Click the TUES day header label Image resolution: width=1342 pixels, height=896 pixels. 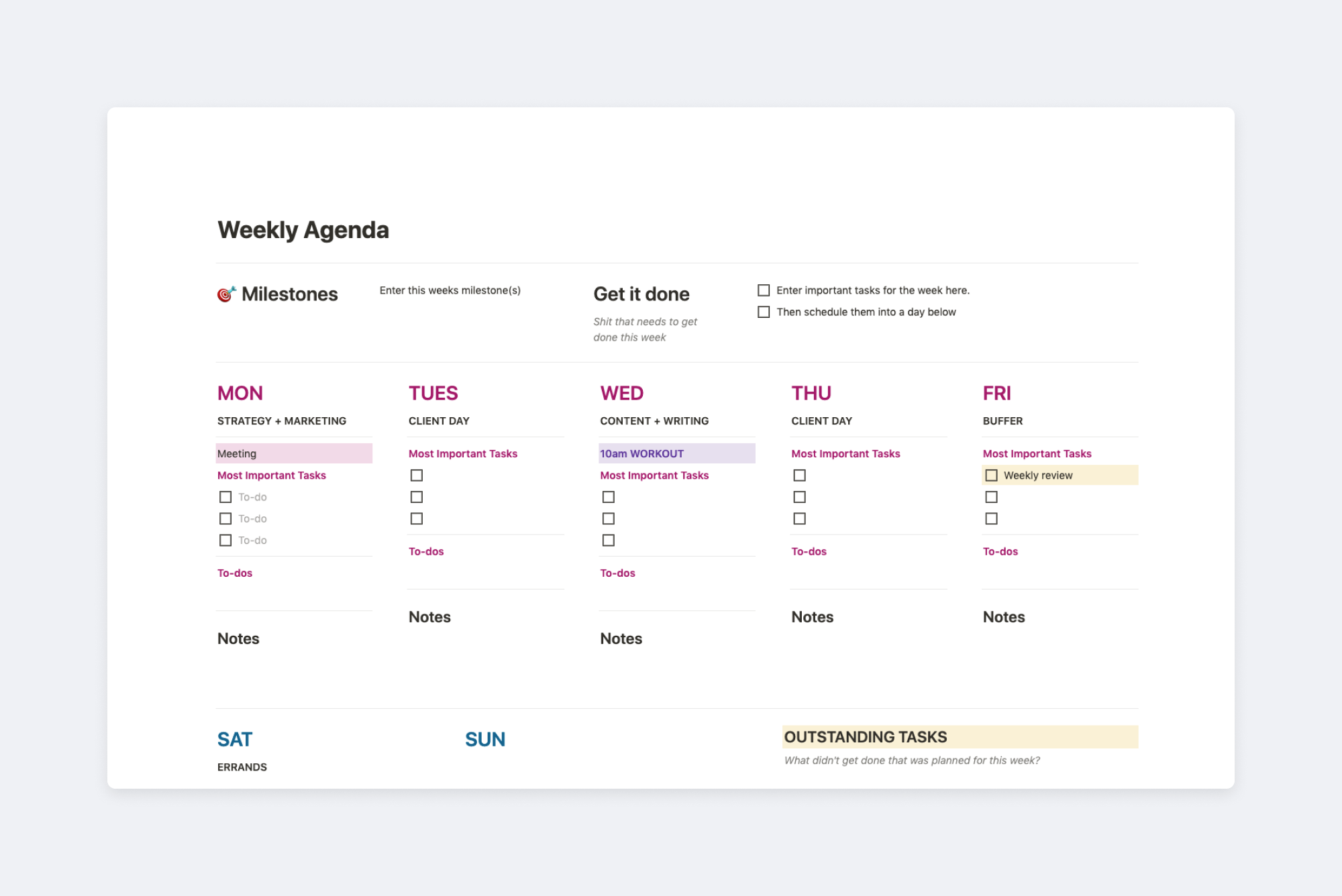click(433, 392)
